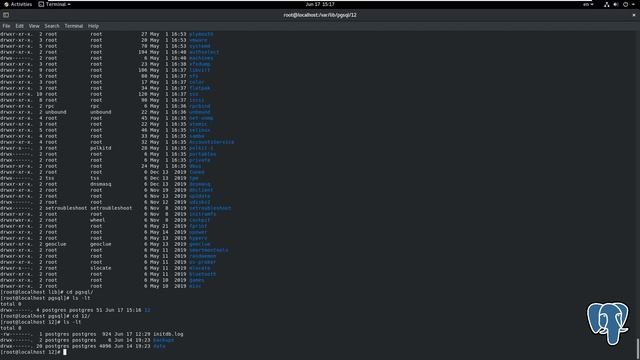Image resolution: width=640 pixels, height=360 pixels.
Task: Click the blue 'setroubleshoot' directory name
Action: (210, 208)
